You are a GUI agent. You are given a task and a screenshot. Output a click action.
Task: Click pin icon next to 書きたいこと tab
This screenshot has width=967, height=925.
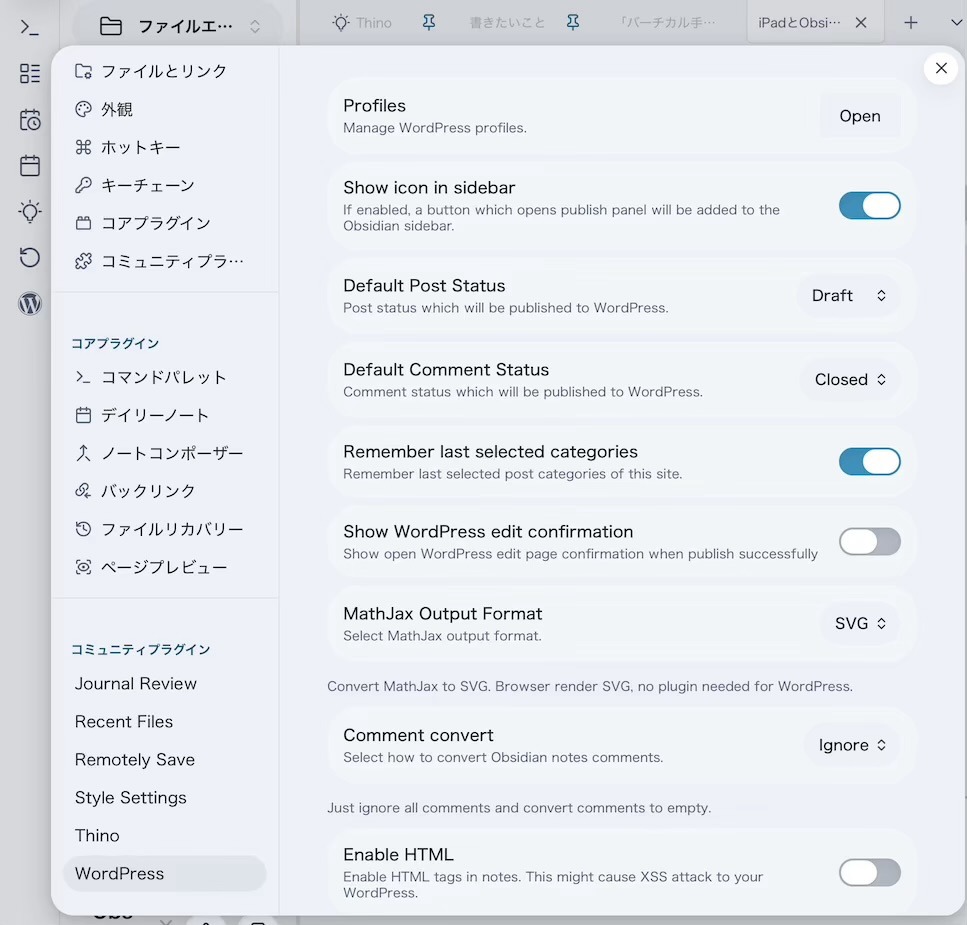click(x=572, y=23)
